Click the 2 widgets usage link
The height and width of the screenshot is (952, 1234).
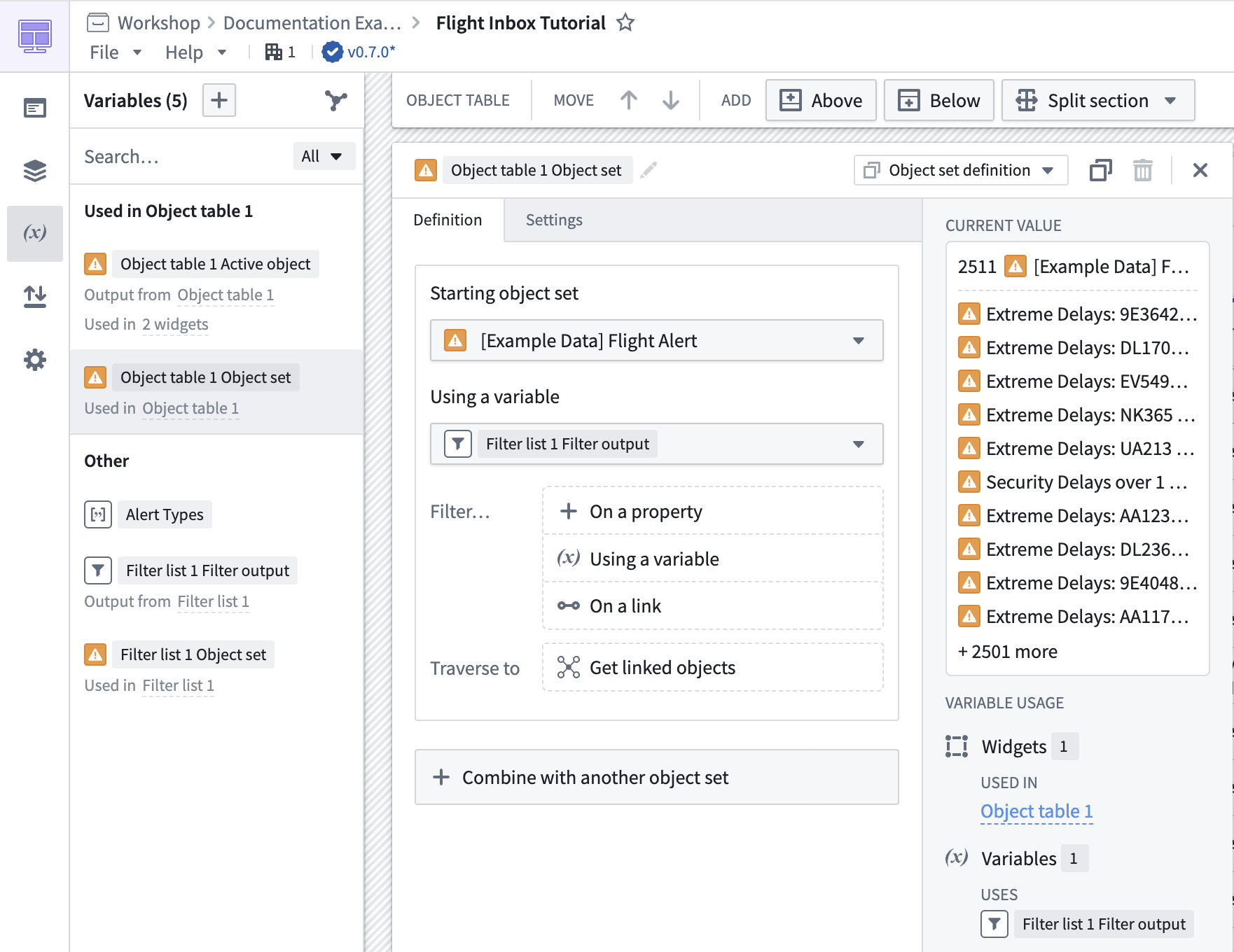[175, 324]
